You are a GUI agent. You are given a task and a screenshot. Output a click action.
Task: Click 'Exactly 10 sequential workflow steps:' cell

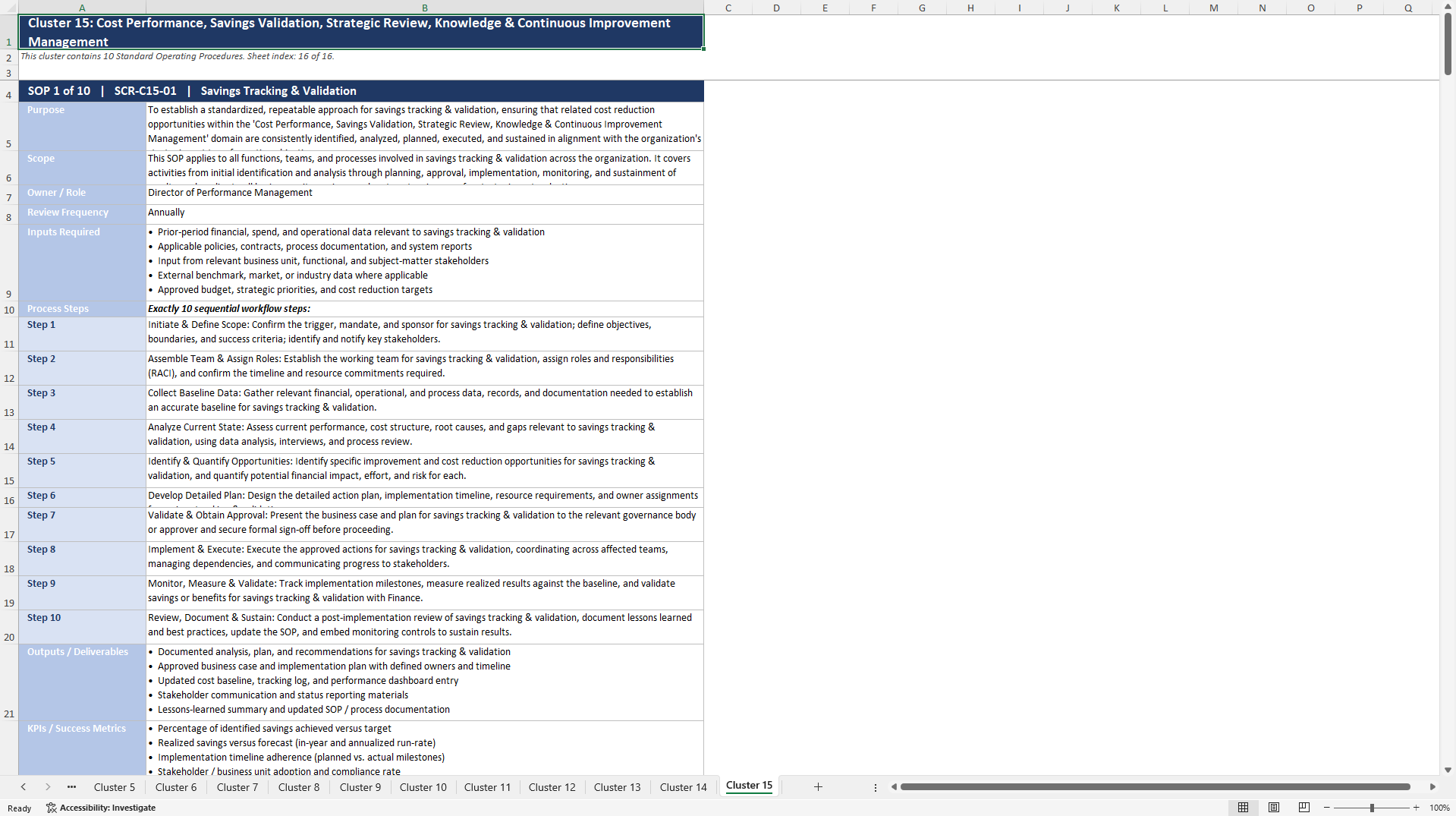425,309
